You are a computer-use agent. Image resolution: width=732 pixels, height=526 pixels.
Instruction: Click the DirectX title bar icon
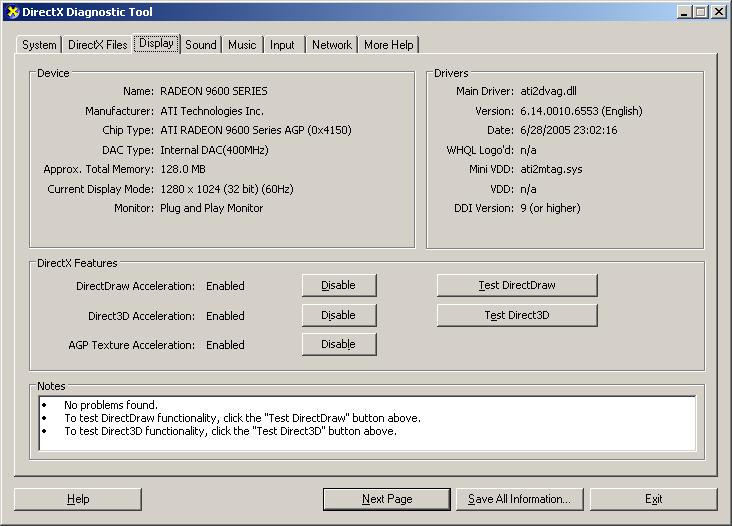click(12, 12)
